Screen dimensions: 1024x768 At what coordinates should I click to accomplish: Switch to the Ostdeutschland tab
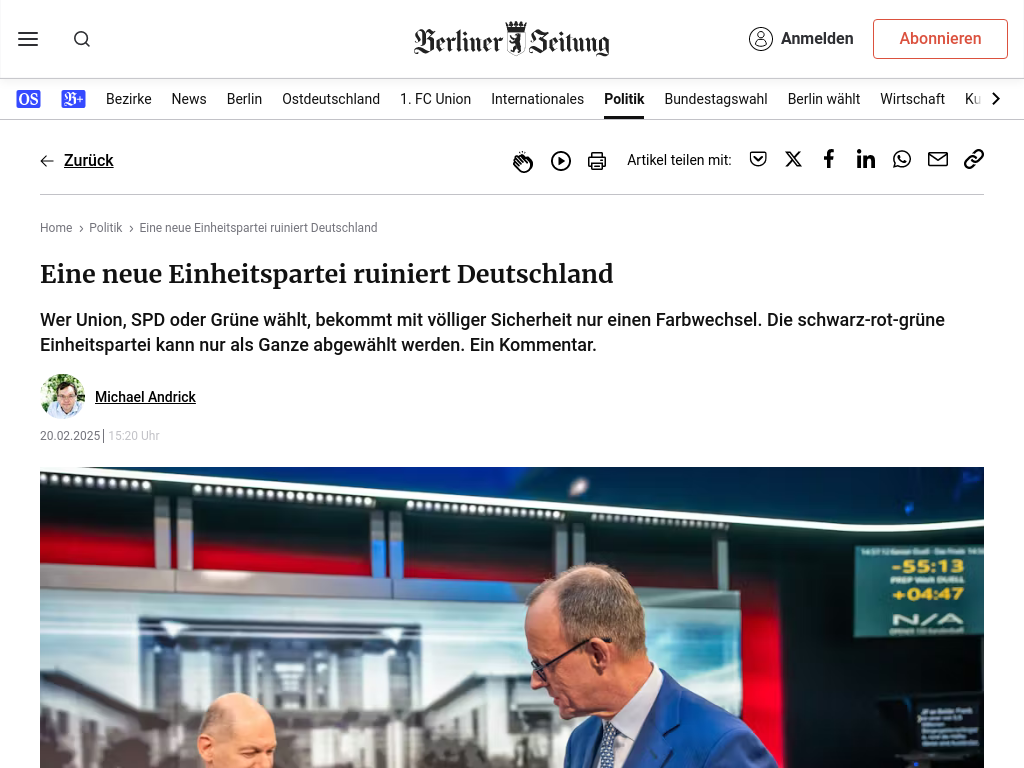tap(331, 99)
